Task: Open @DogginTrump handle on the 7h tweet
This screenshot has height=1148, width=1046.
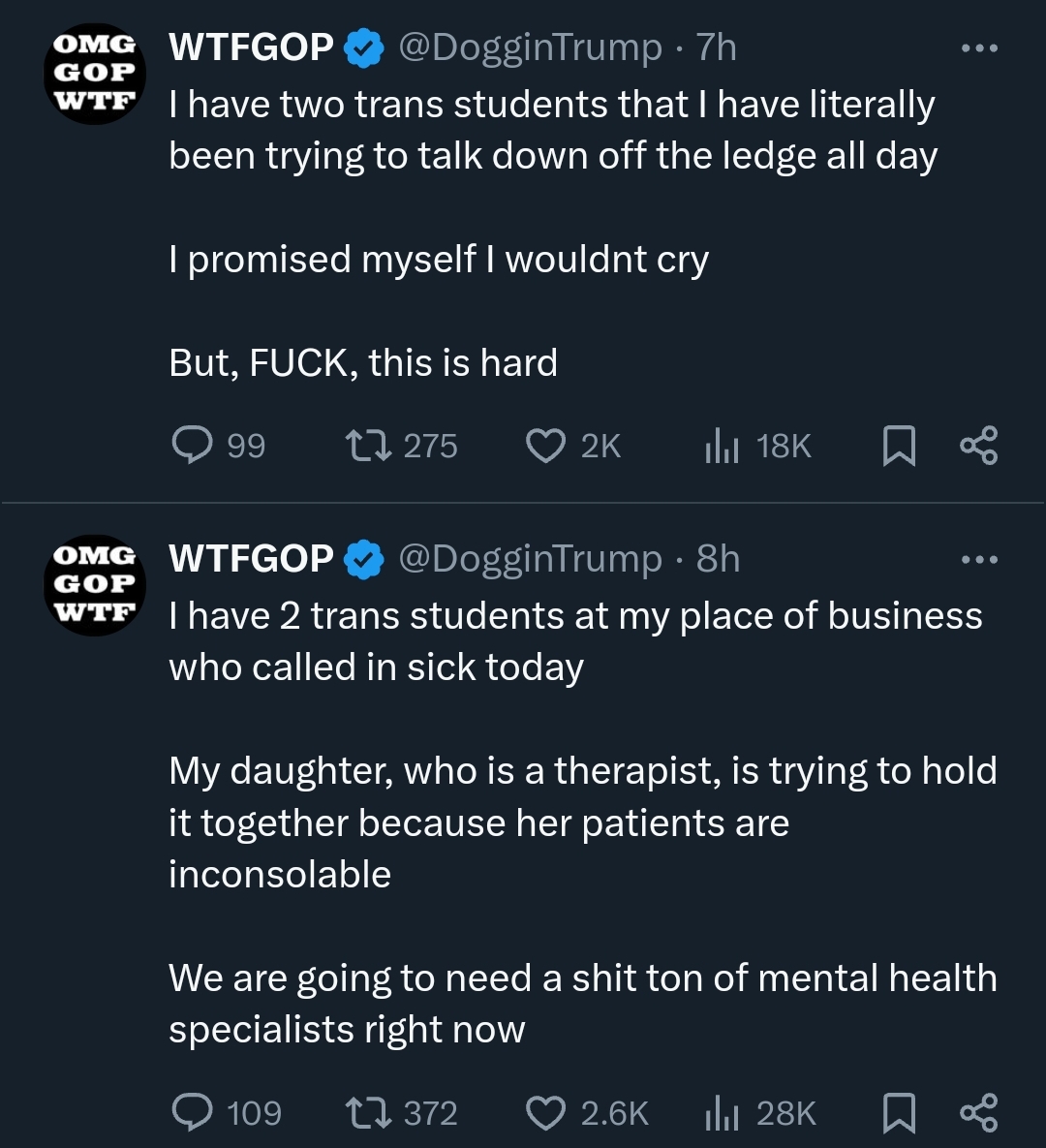Action: coord(530,47)
